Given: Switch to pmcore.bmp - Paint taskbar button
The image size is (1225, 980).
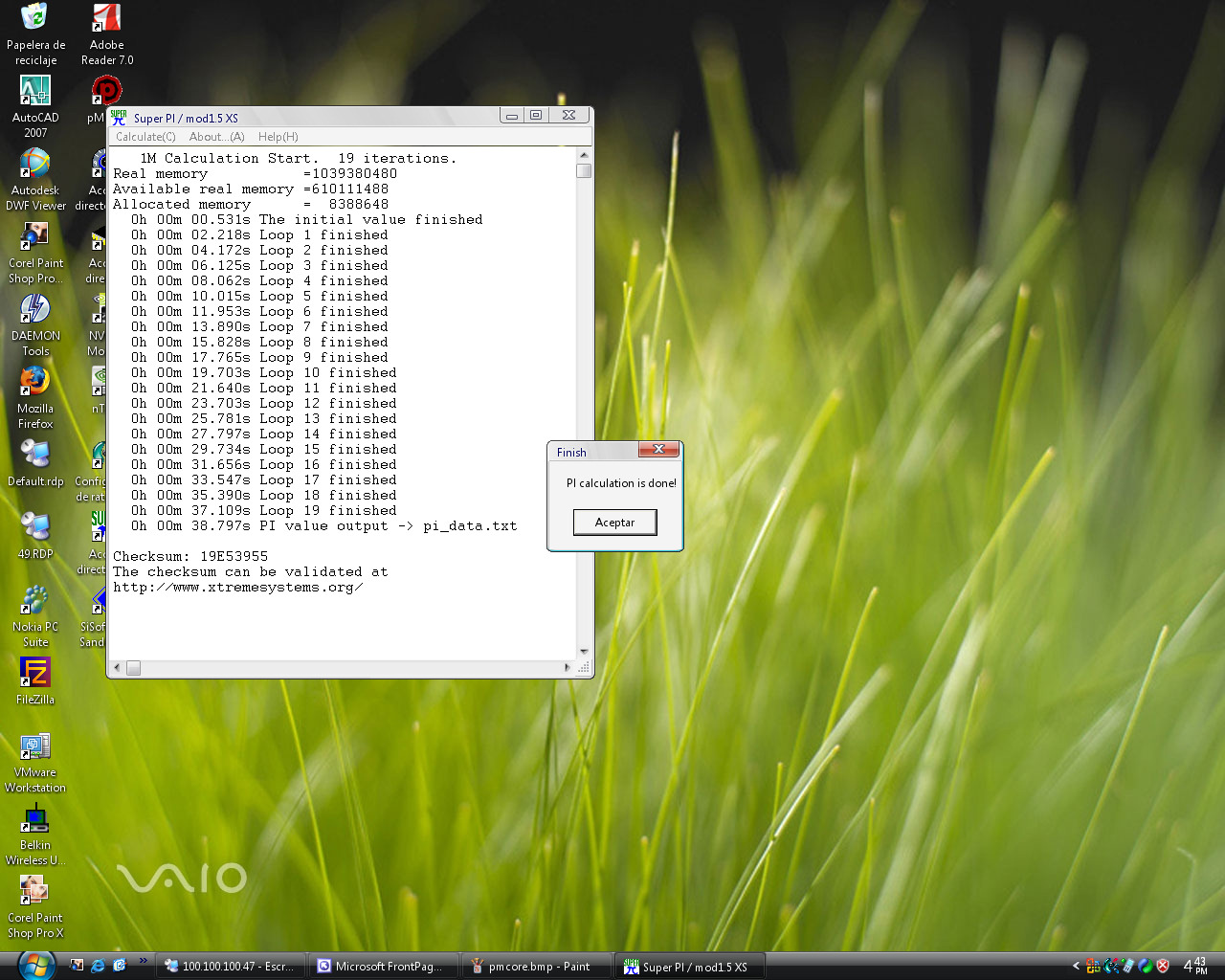Looking at the screenshot, I should click(x=534, y=967).
